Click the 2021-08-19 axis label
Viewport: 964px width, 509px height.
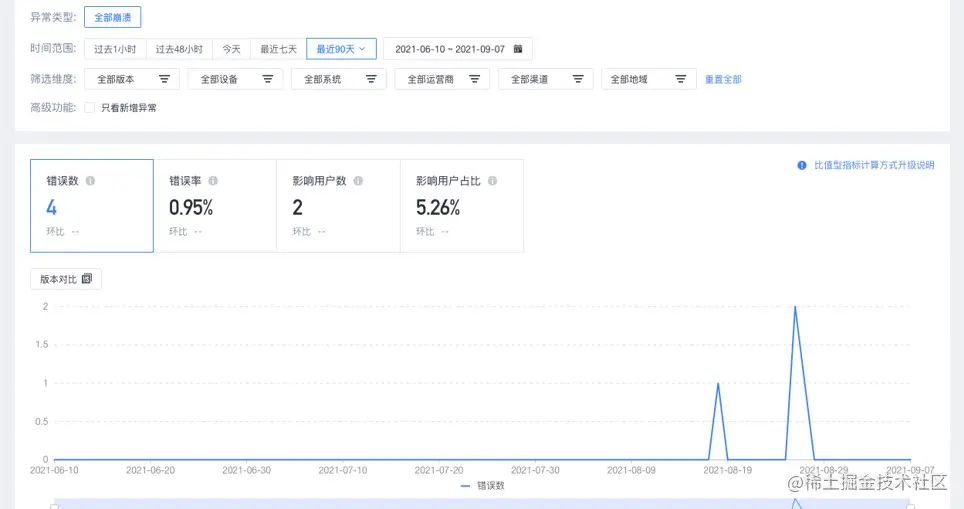coord(728,470)
